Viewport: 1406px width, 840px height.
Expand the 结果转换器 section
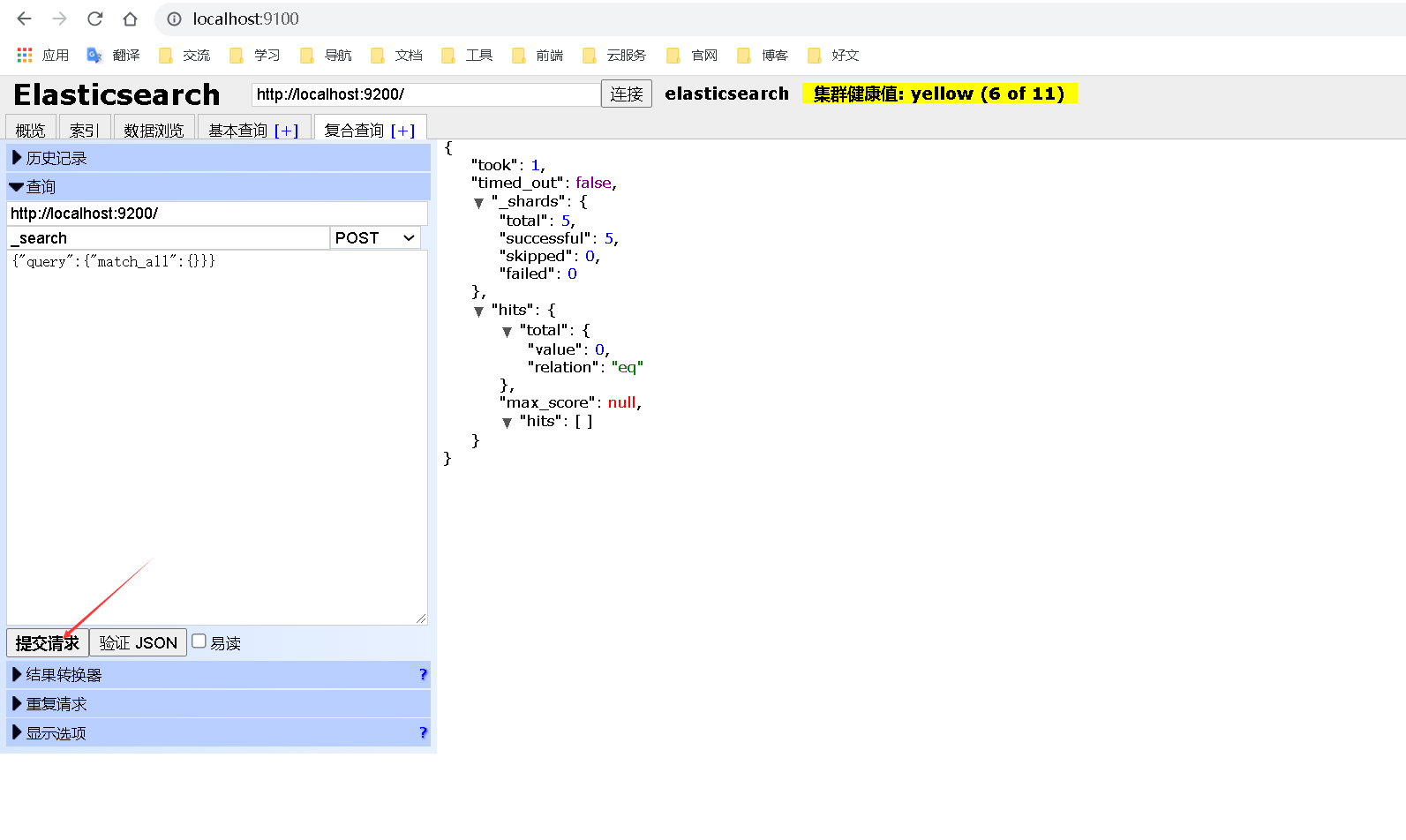[x=218, y=675]
